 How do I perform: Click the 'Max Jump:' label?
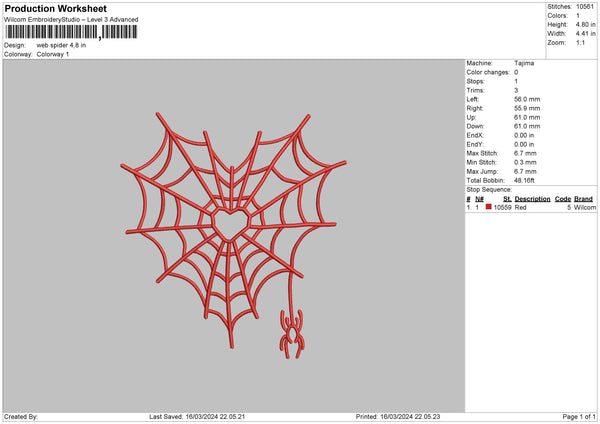481,172
